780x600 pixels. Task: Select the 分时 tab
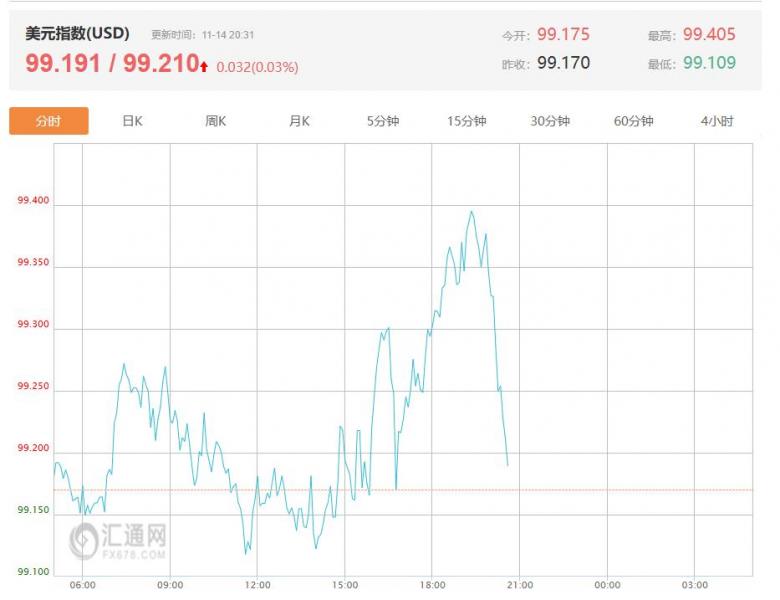point(49,121)
